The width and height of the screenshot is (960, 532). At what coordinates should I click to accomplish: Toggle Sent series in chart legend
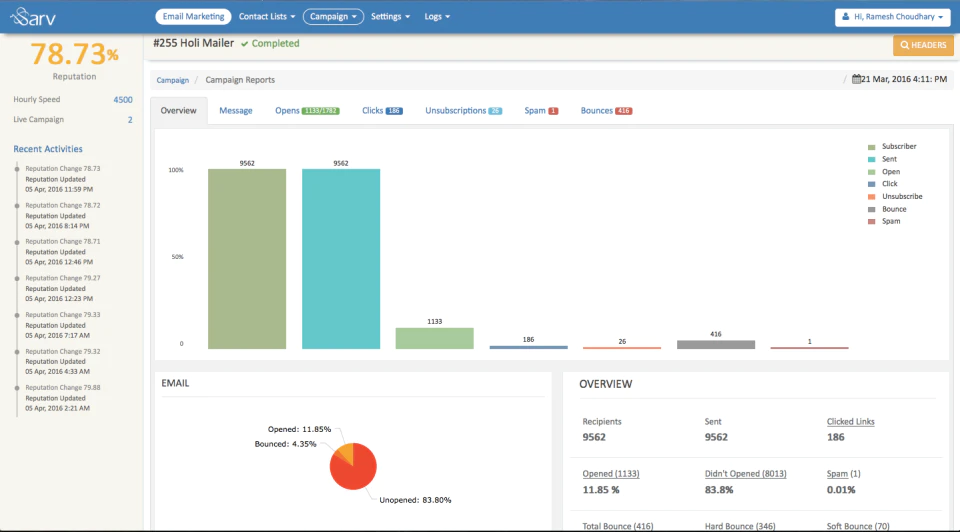[x=882, y=159]
